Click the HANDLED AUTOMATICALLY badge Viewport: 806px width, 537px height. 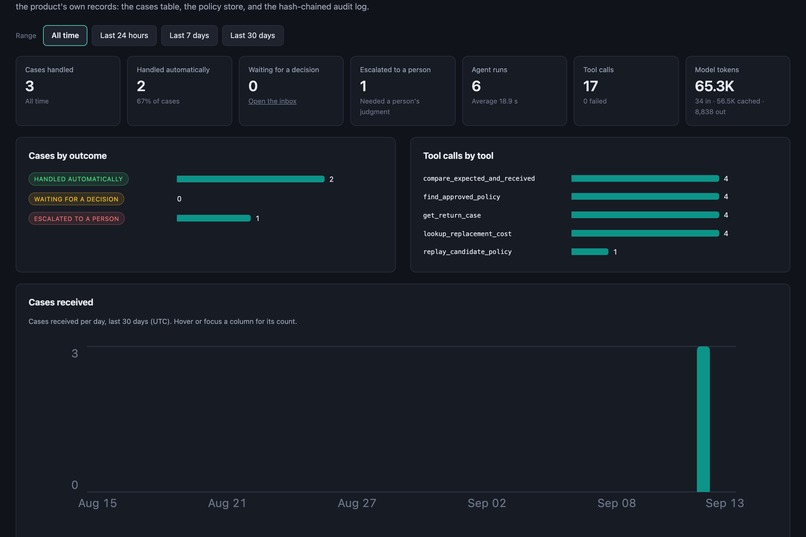click(78, 179)
